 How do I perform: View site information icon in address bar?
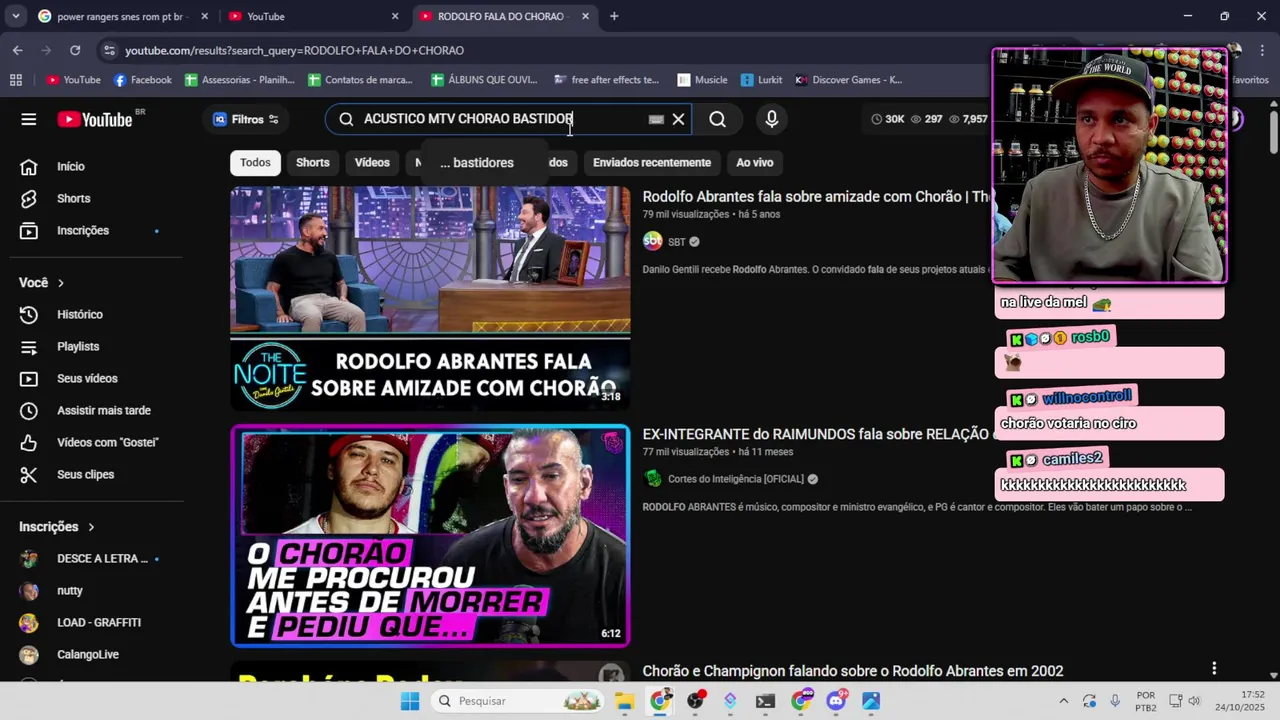[108, 50]
